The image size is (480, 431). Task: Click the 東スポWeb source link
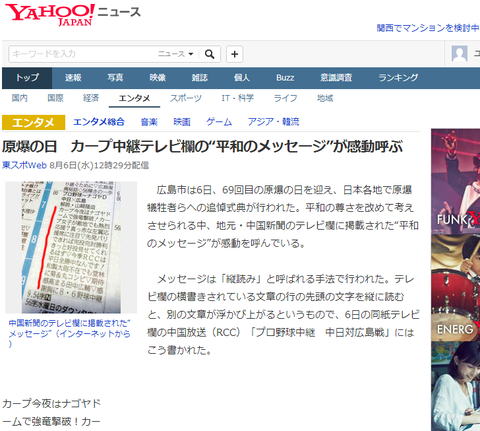click(x=24, y=165)
